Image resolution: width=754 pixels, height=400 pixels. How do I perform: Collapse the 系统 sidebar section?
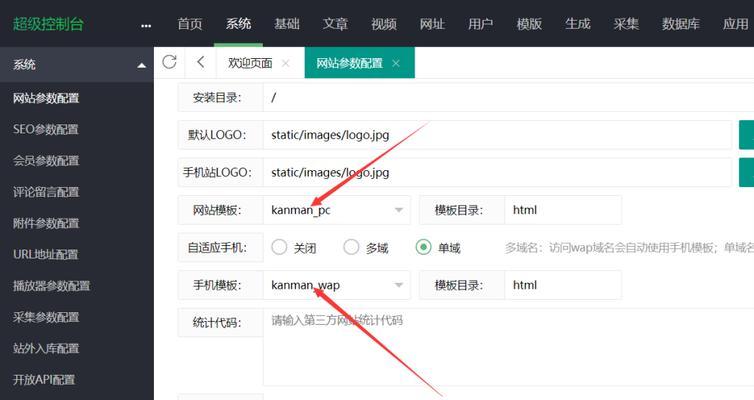(x=141, y=65)
